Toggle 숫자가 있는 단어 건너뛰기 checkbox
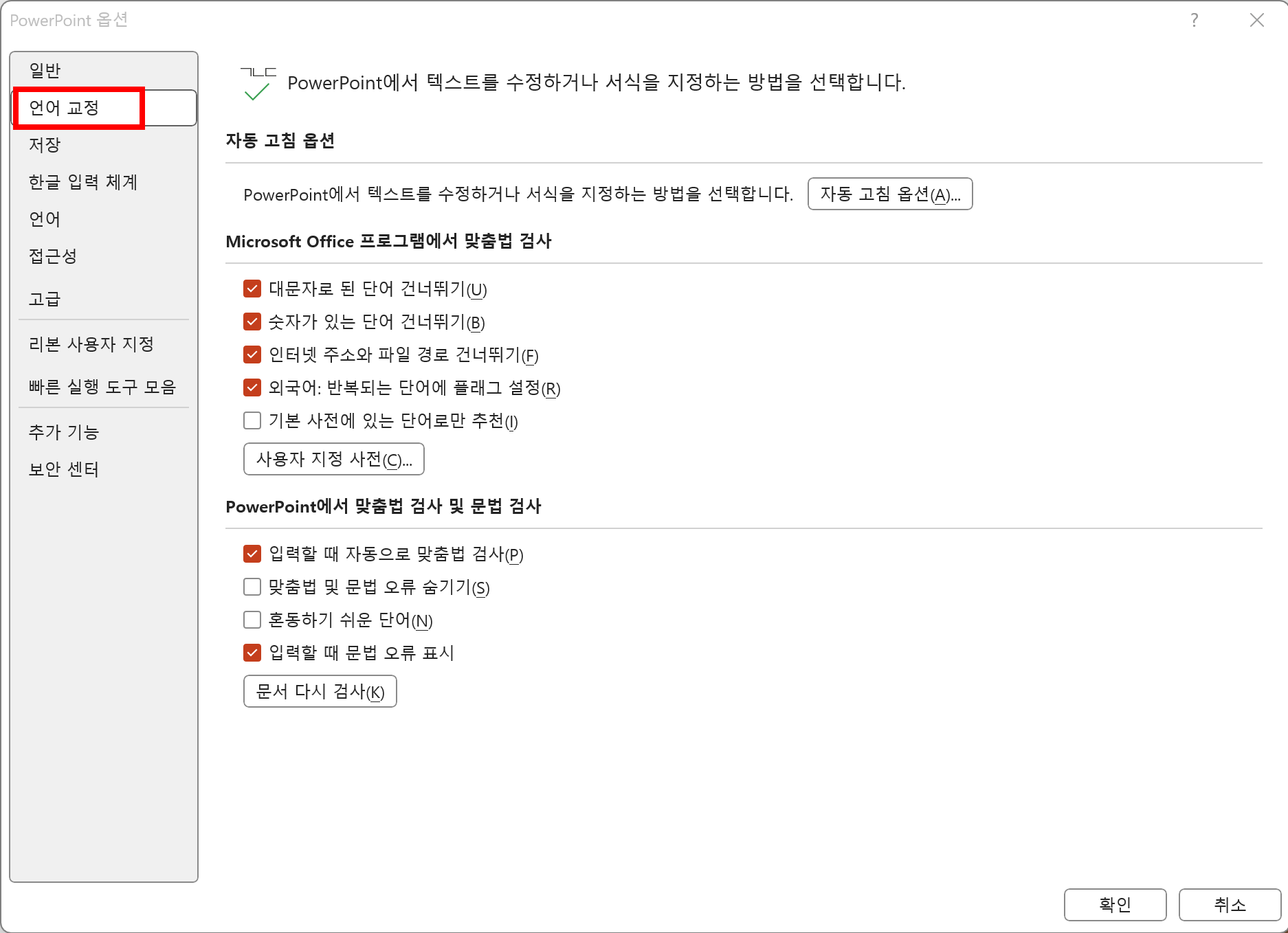 coord(252,322)
